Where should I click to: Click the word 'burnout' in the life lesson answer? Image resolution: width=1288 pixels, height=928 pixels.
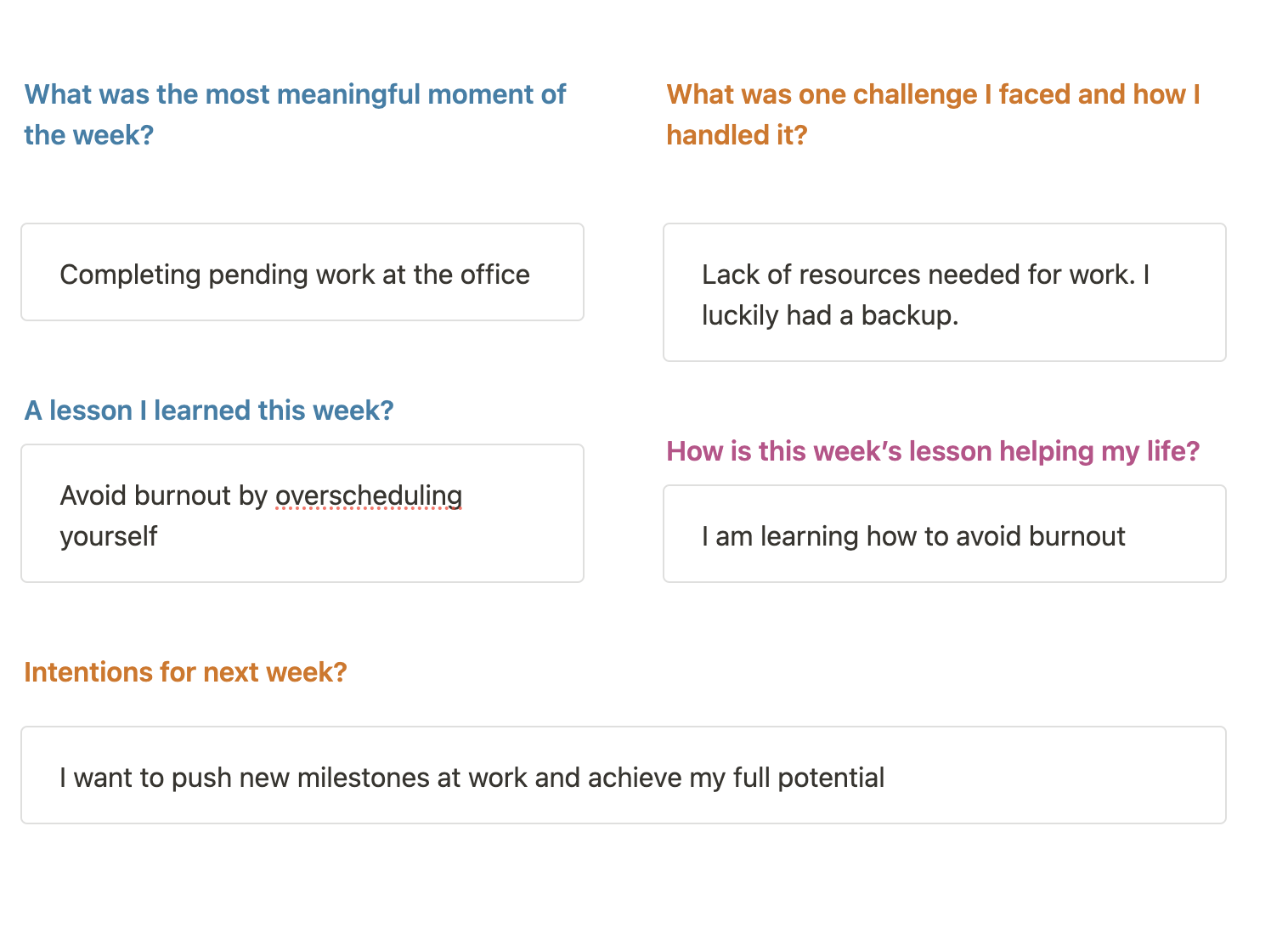pyautogui.click(x=1076, y=536)
